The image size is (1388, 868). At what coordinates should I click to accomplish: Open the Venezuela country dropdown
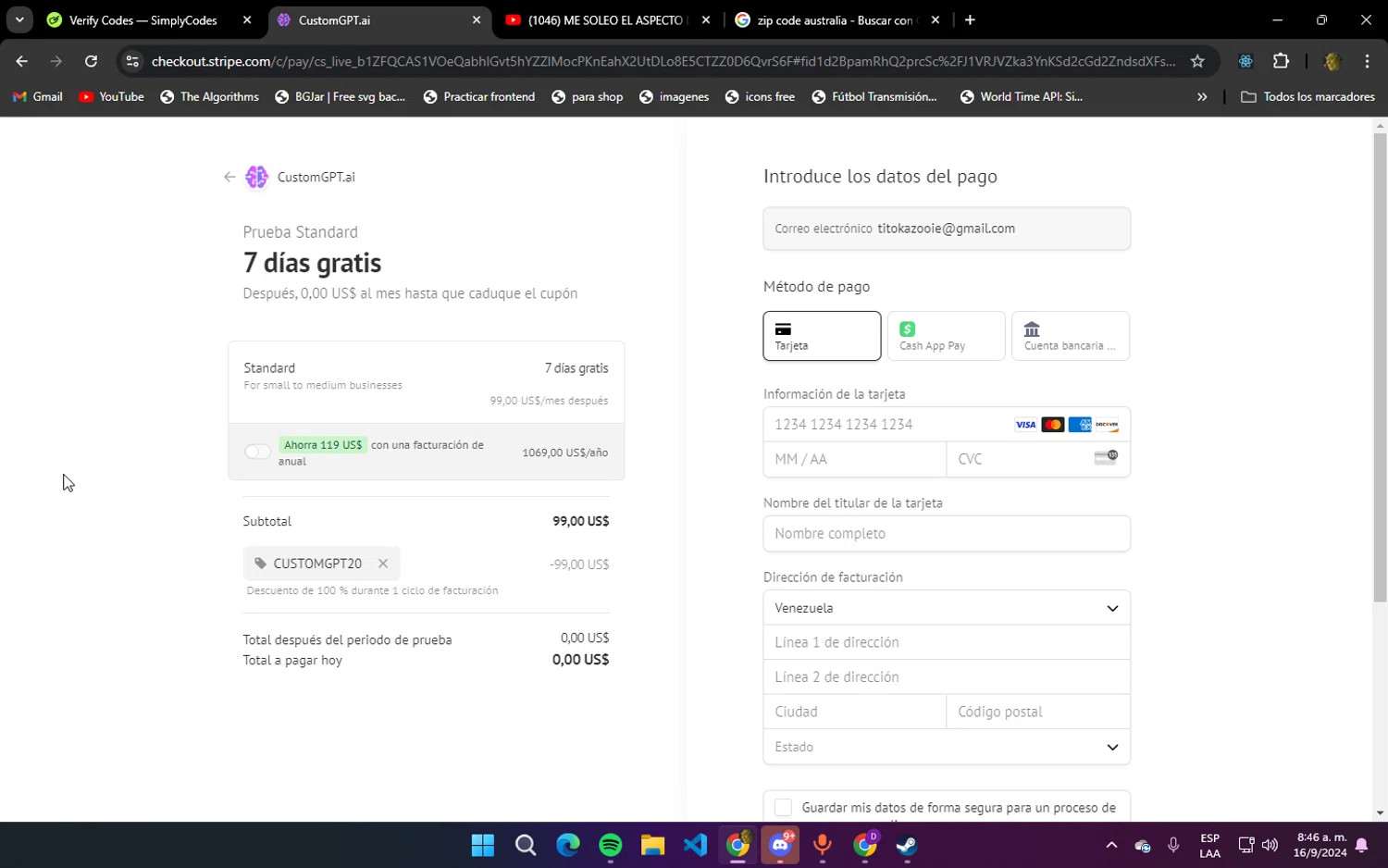point(947,608)
